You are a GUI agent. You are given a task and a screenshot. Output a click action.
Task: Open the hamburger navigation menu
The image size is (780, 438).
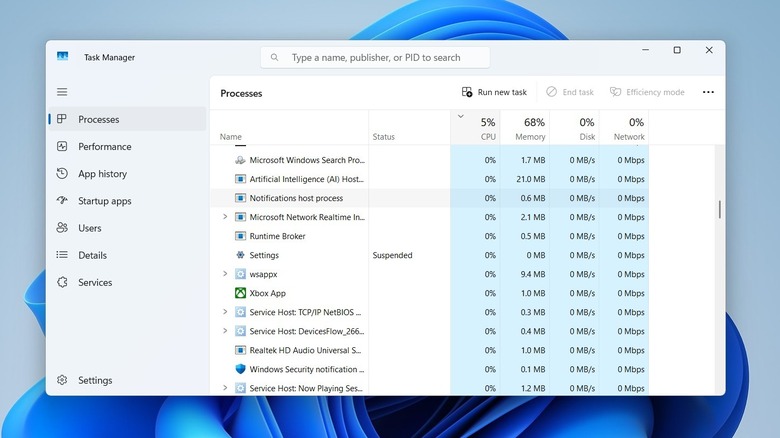coord(62,92)
